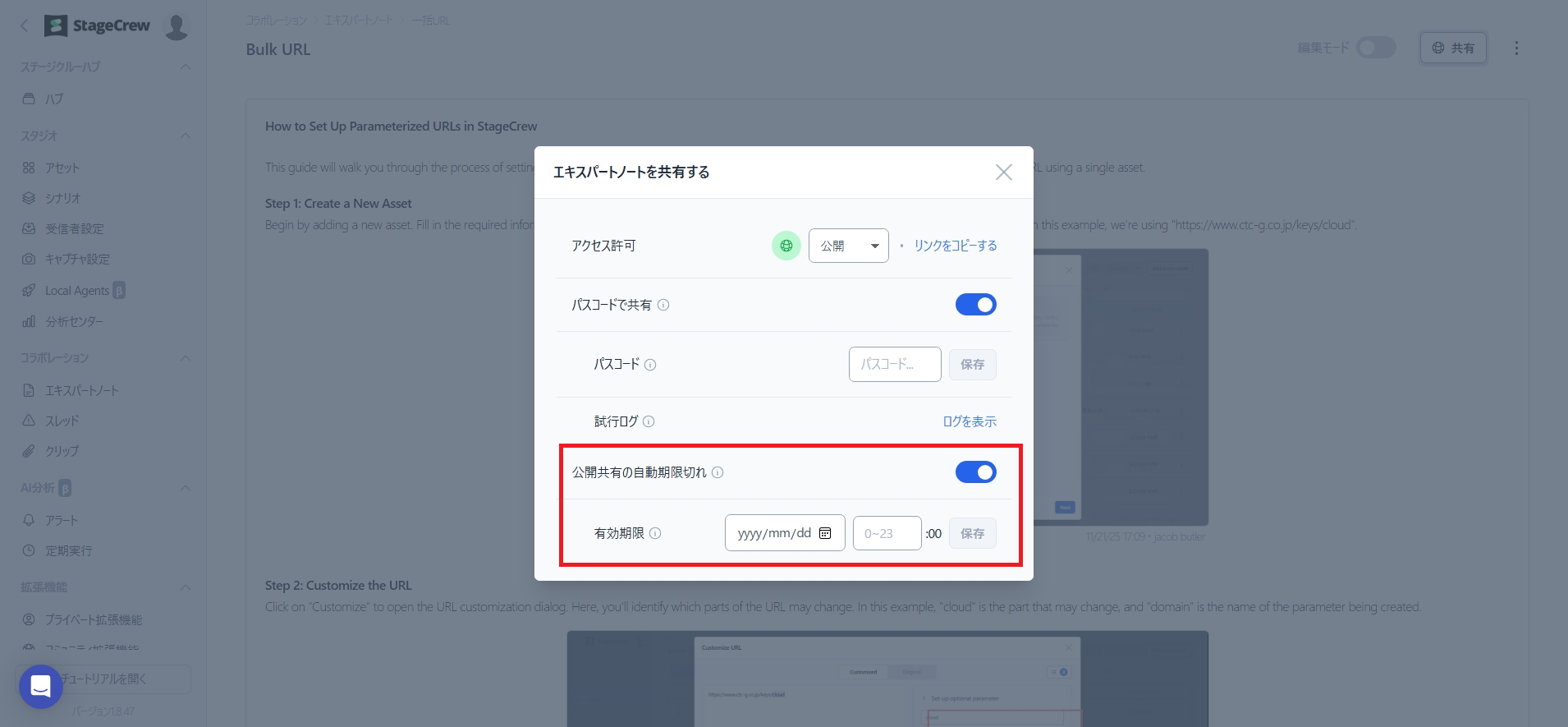1568x727 pixels.
Task: Go to 分析センター in the sidebar
Action: coord(74,321)
